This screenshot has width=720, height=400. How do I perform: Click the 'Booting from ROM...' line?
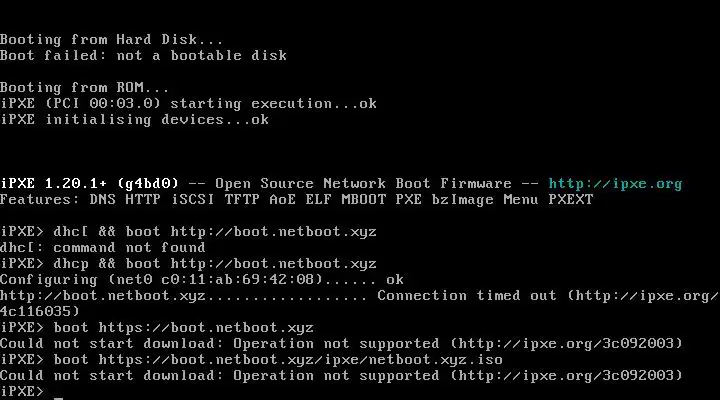tap(84, 87)
